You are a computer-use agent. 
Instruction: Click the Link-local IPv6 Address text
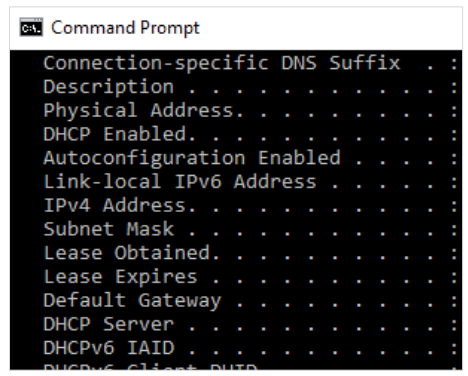pyautogui.click(x=180, y=182)
